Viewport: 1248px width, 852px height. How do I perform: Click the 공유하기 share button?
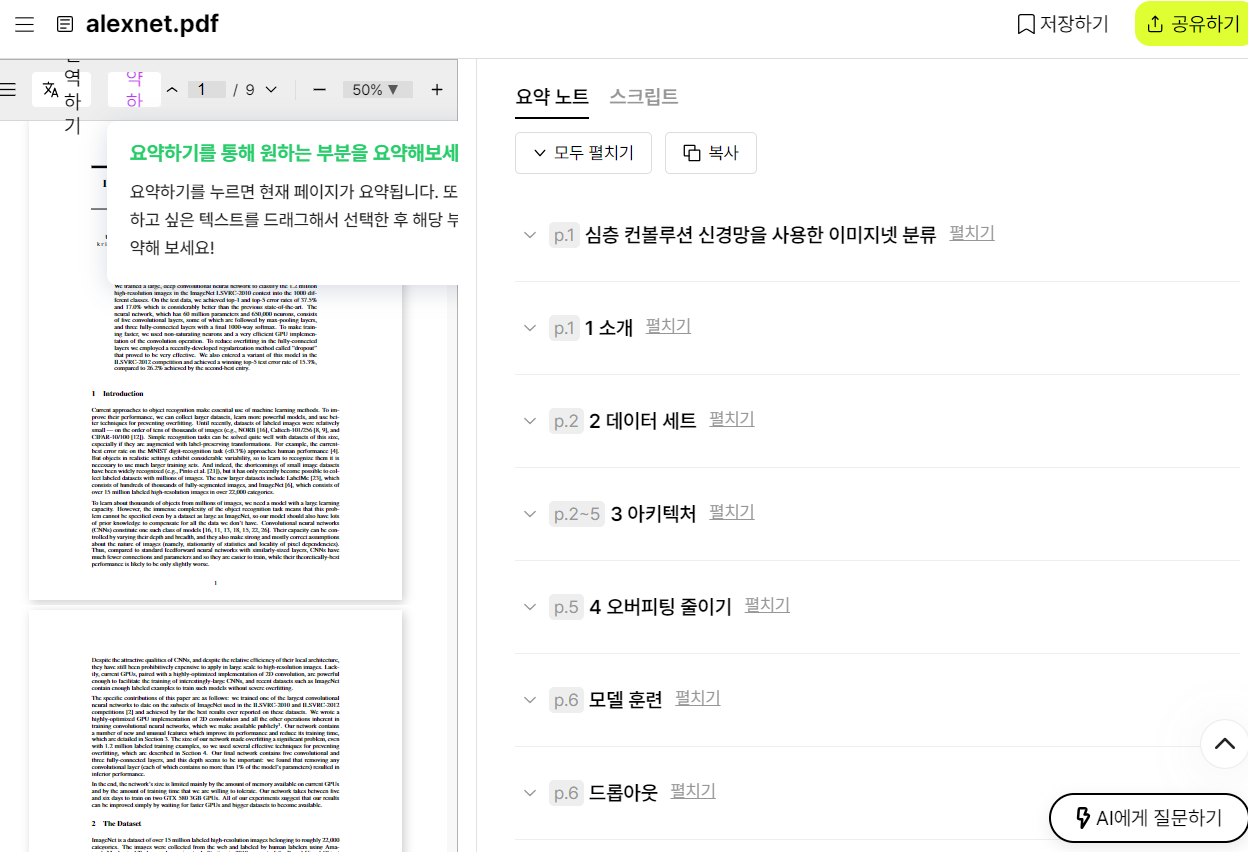[1196, 24]
